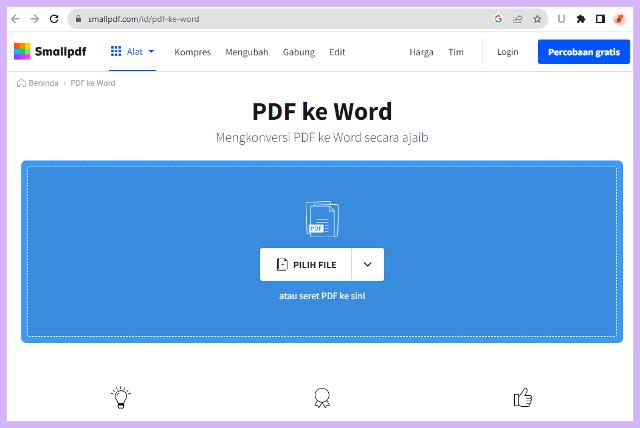Click the thumbs-up feature icon
The height and width of the screenshot is (428, 640).
pyautogui.click(x=523, y=397)
